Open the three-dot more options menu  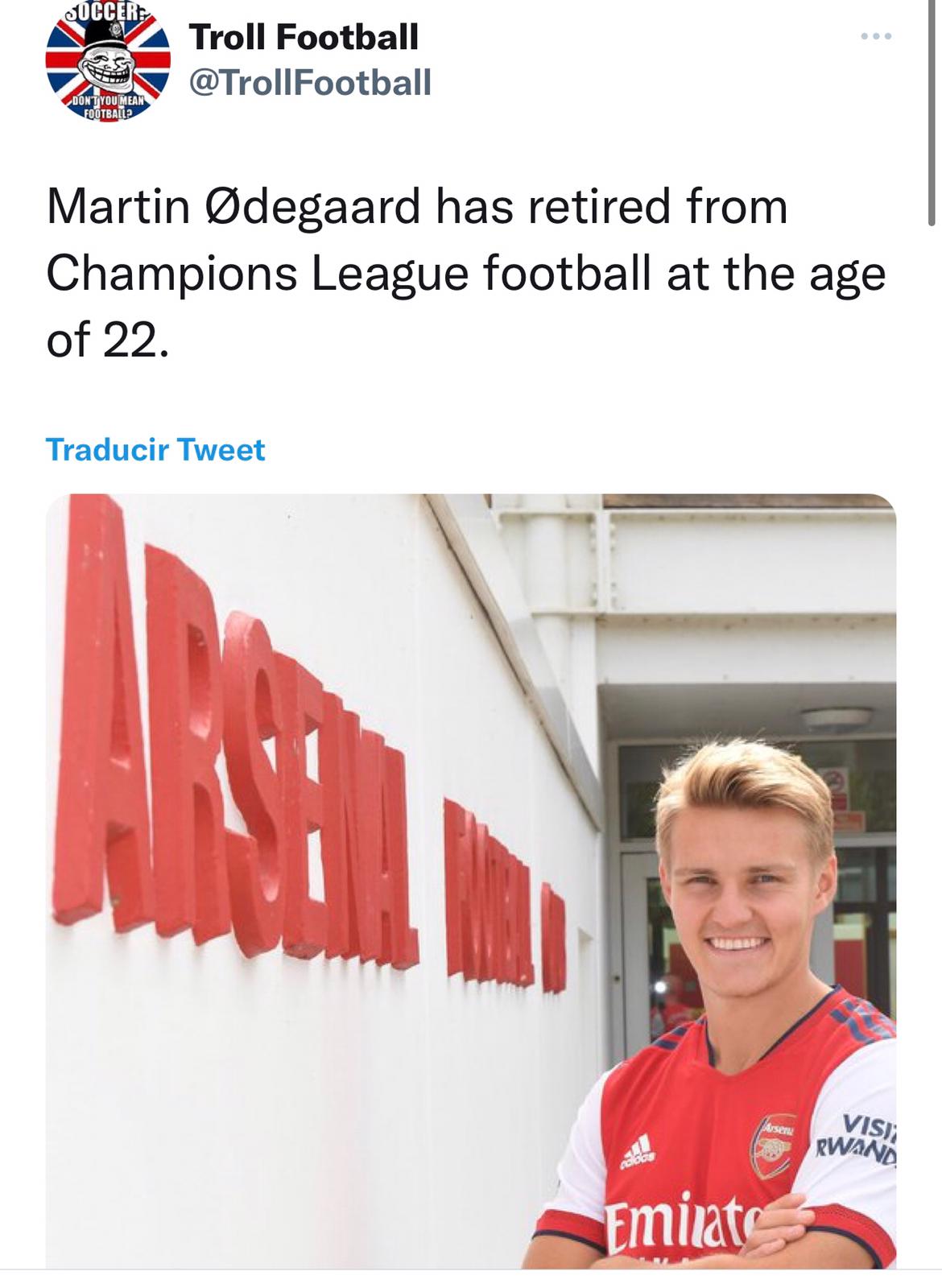coord(875,36)
